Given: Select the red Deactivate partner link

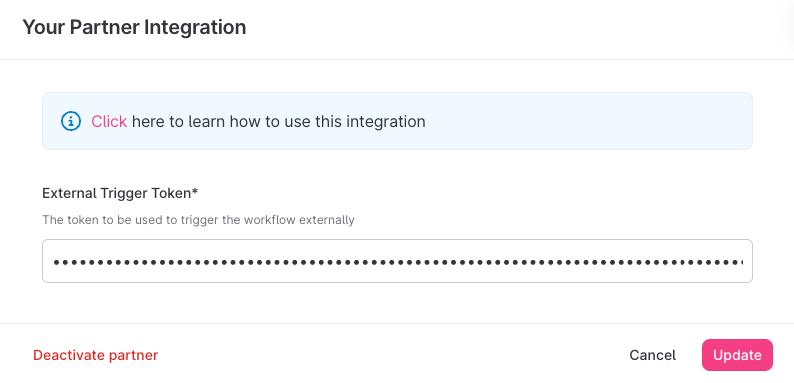Looking at the screenshot, I should 96,355.
